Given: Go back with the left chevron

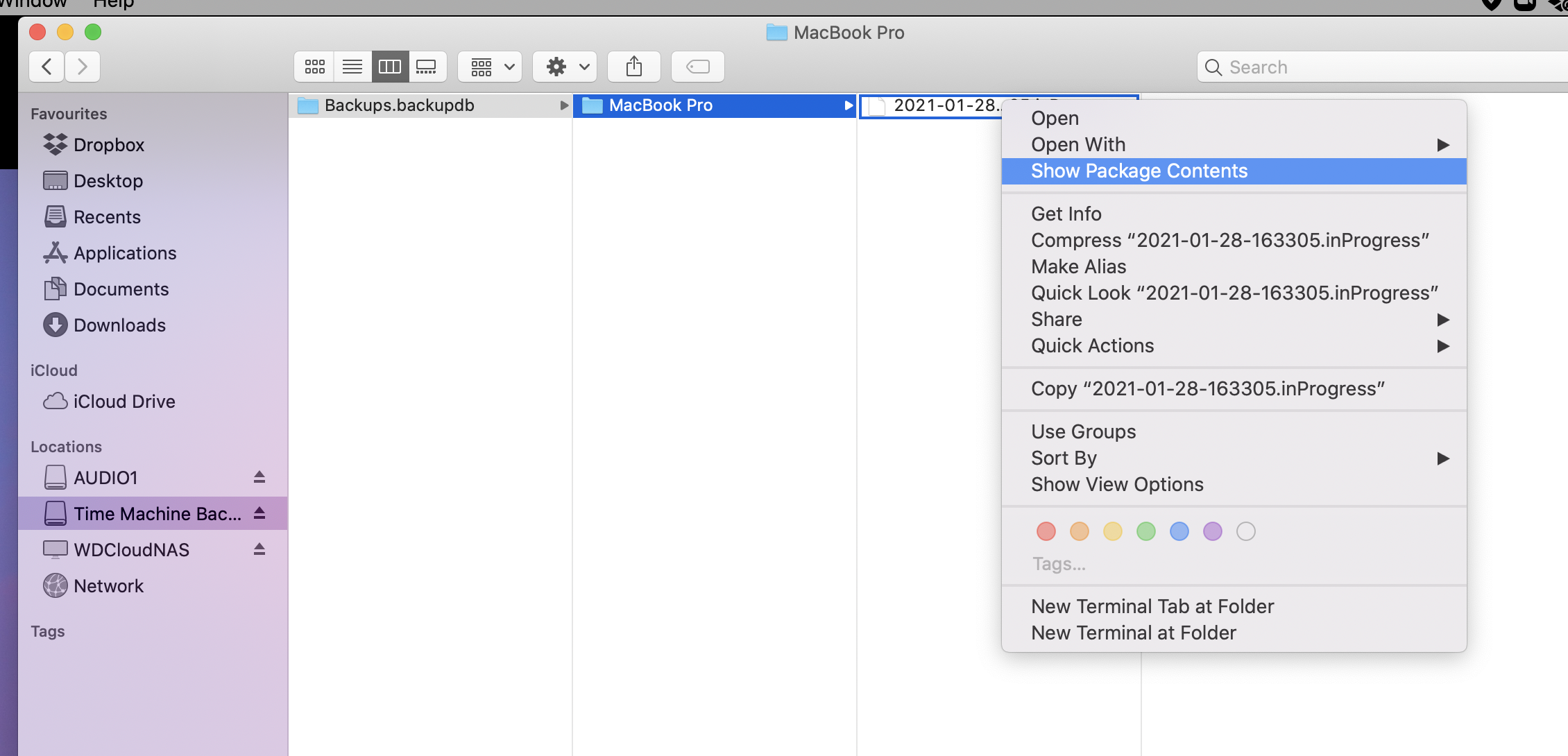Looking at the screenshot, I should tap(47, 67).
